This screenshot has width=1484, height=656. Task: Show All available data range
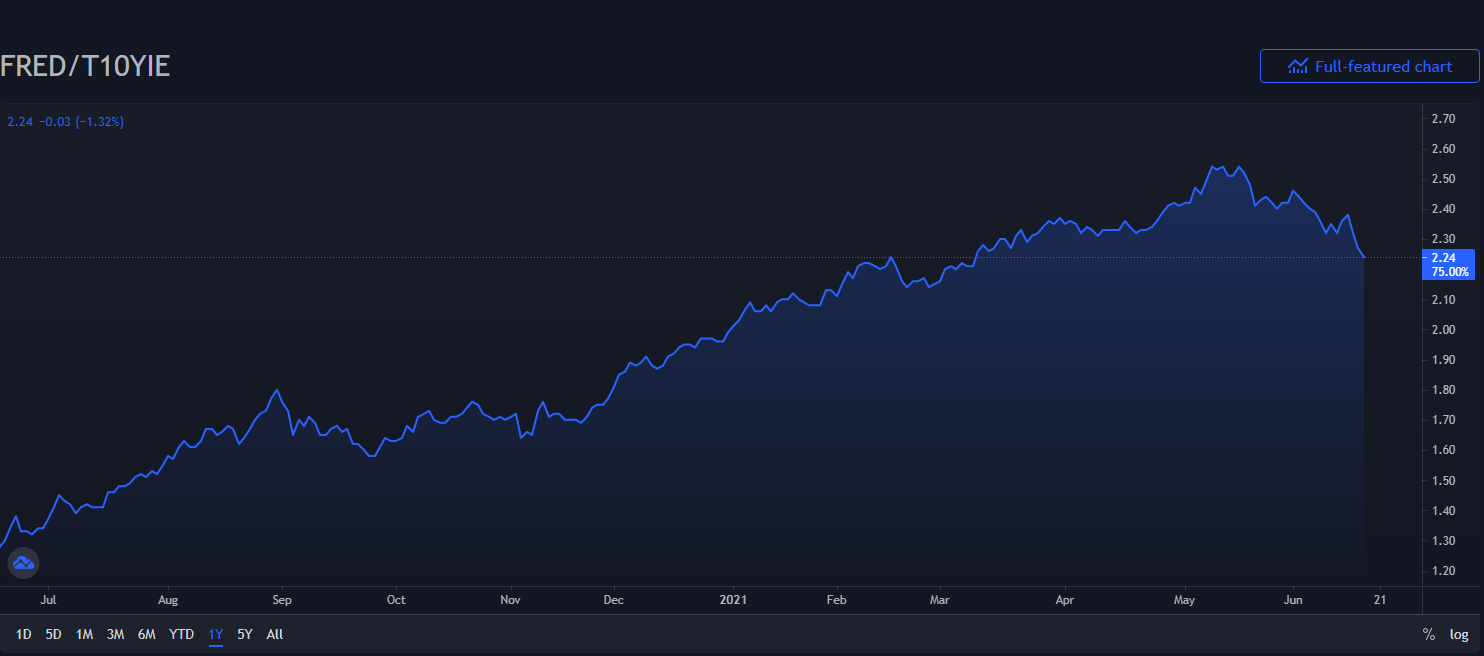point(275,634)
